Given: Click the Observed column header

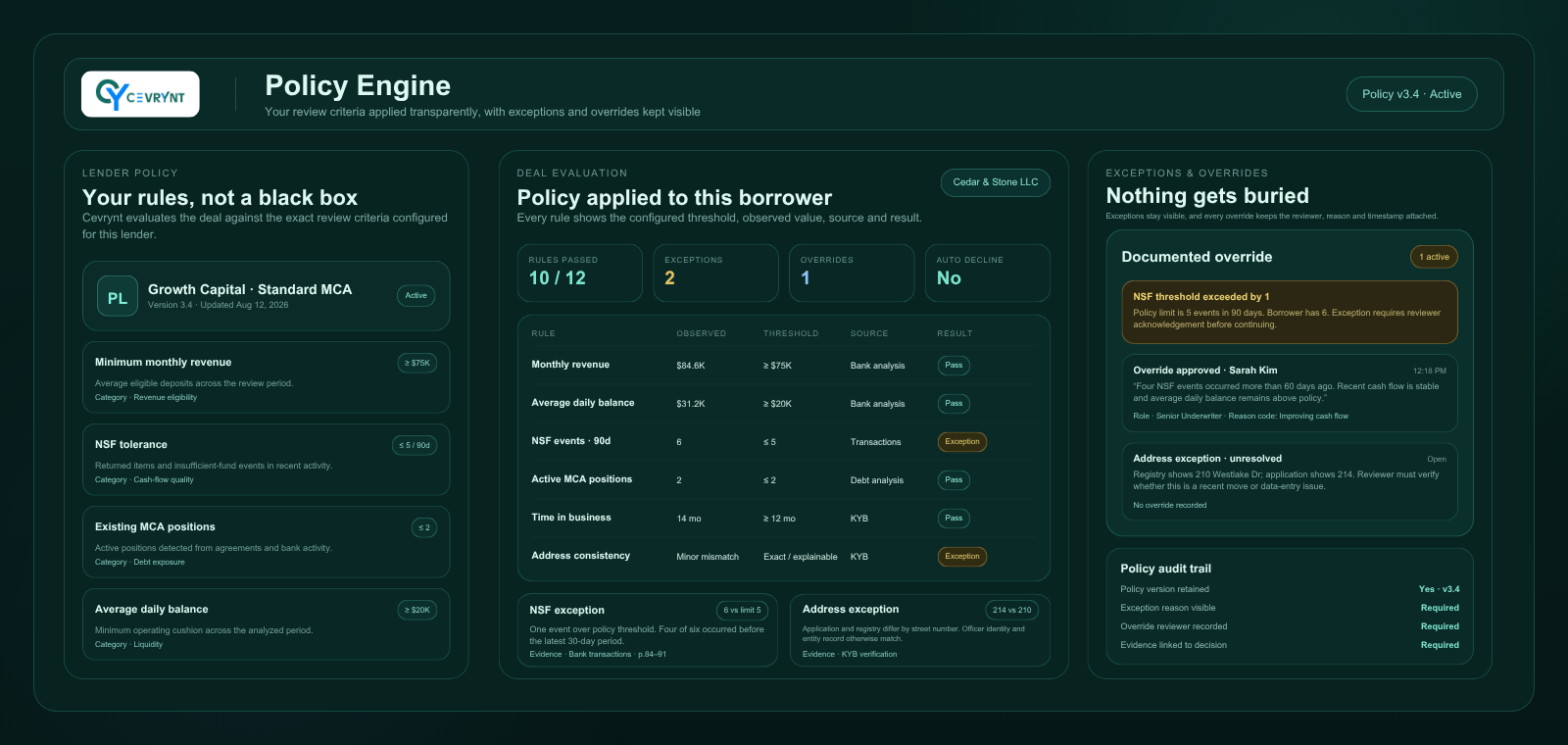Looking at the screenshot, I should (702, 333).
